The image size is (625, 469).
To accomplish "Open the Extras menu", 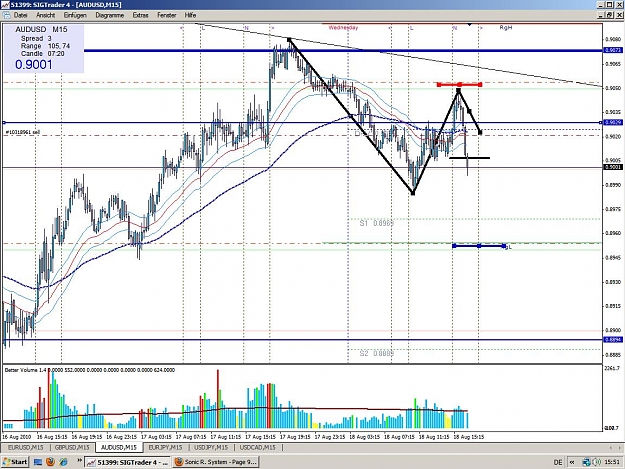I will tap(140, 15).
